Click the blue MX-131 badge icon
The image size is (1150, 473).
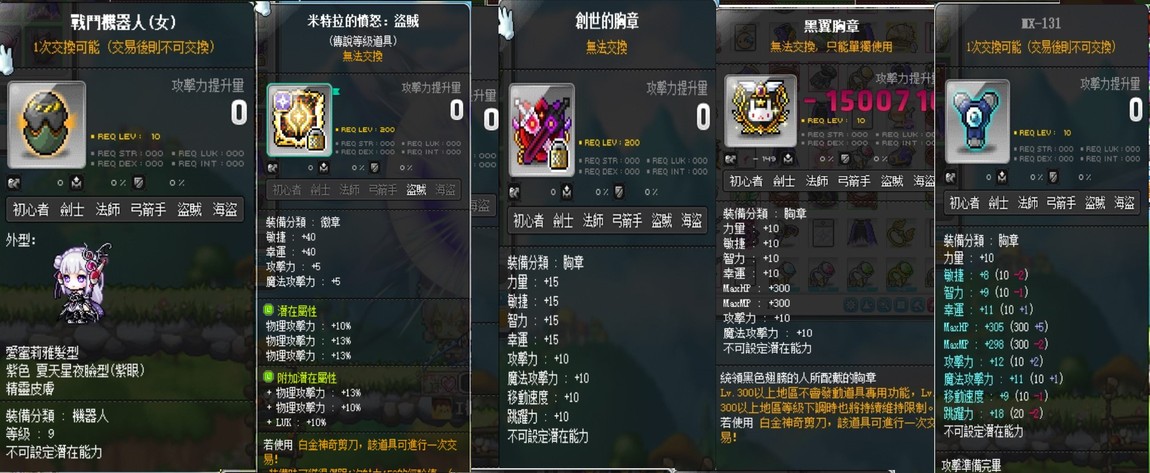(977, 121)
